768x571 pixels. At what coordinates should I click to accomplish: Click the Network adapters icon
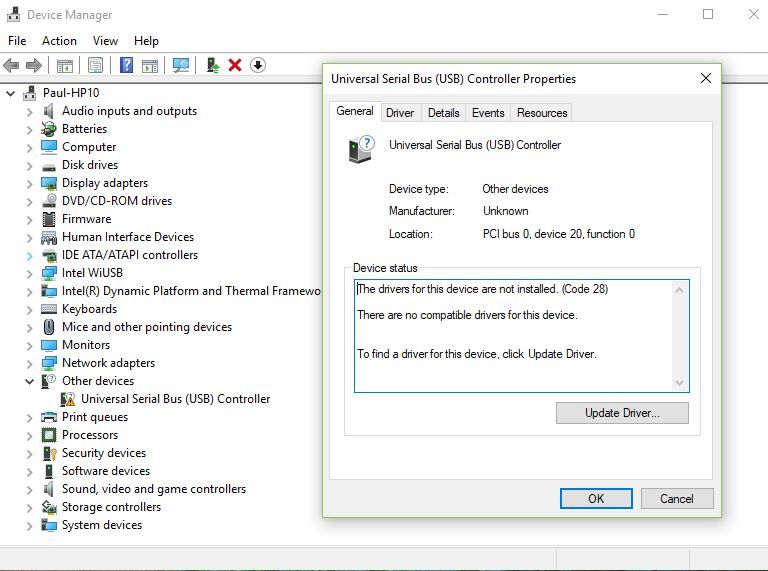48,363
